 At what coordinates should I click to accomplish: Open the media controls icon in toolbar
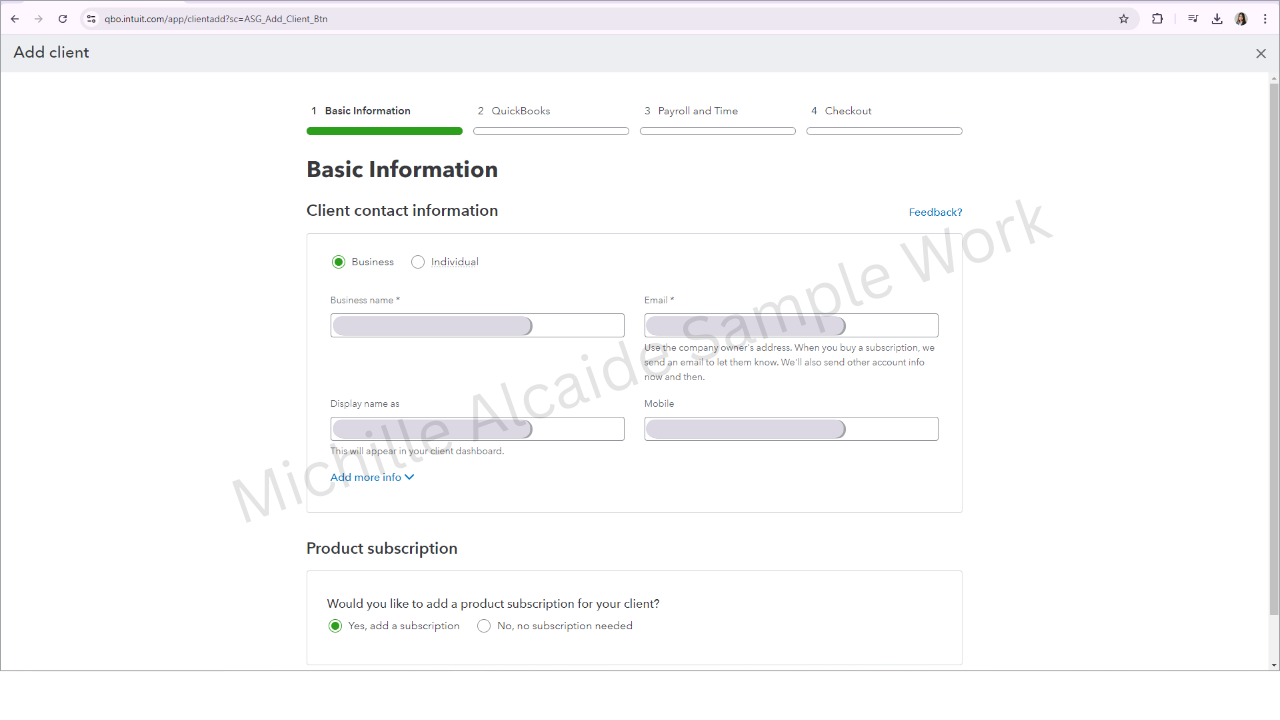point(1193,19)
